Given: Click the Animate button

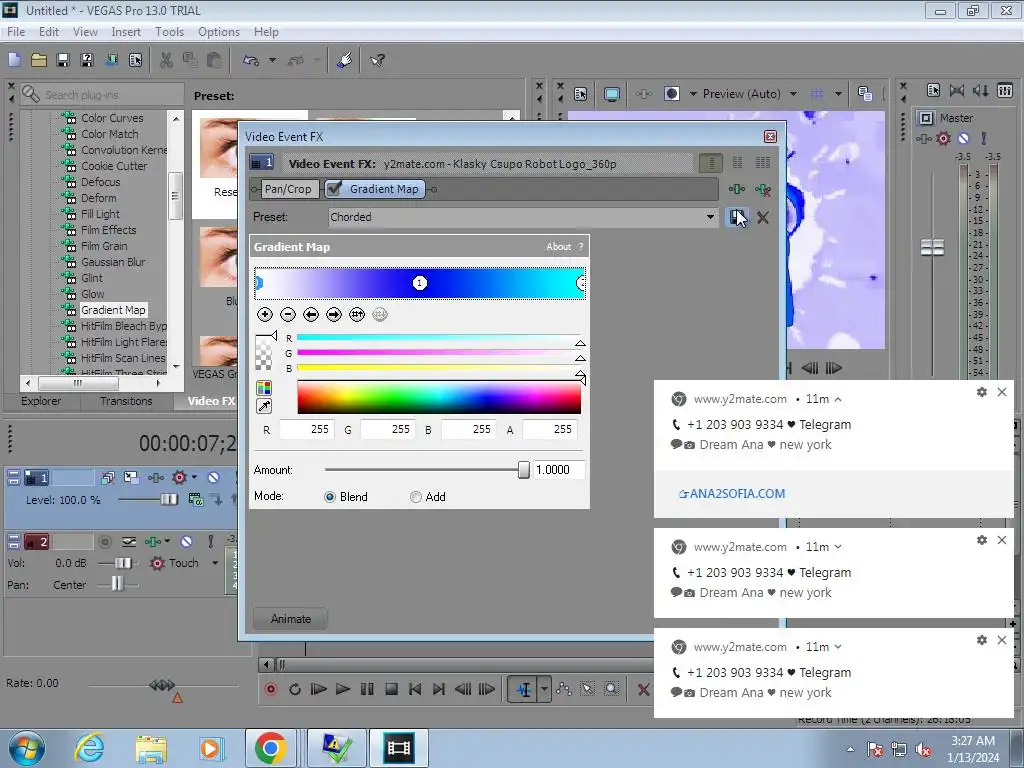Looking at the screenshot, I should [x=291, y=618].
